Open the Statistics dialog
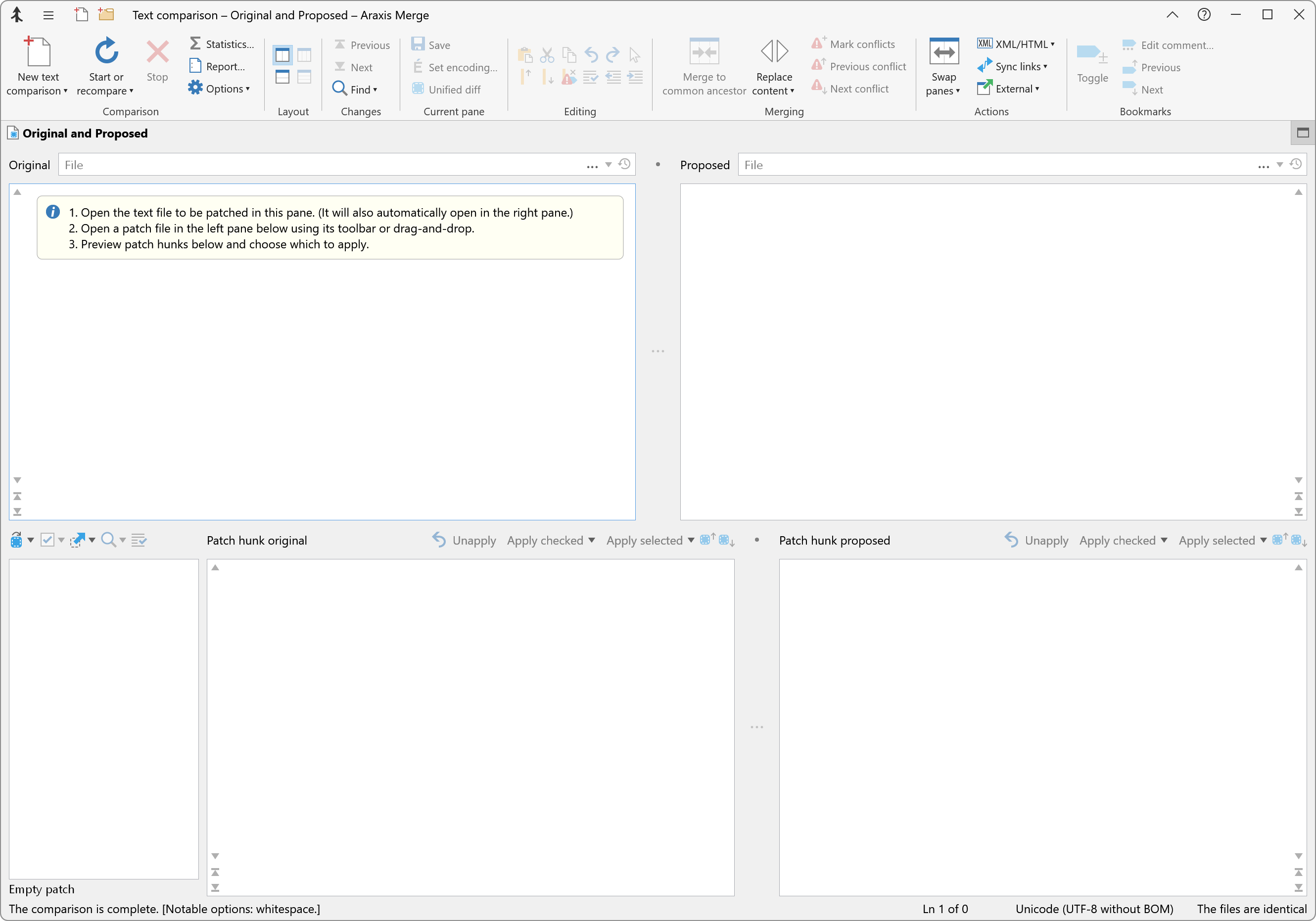The height and width of the screenshot is (921, 1316). click(x=222, y=44)
